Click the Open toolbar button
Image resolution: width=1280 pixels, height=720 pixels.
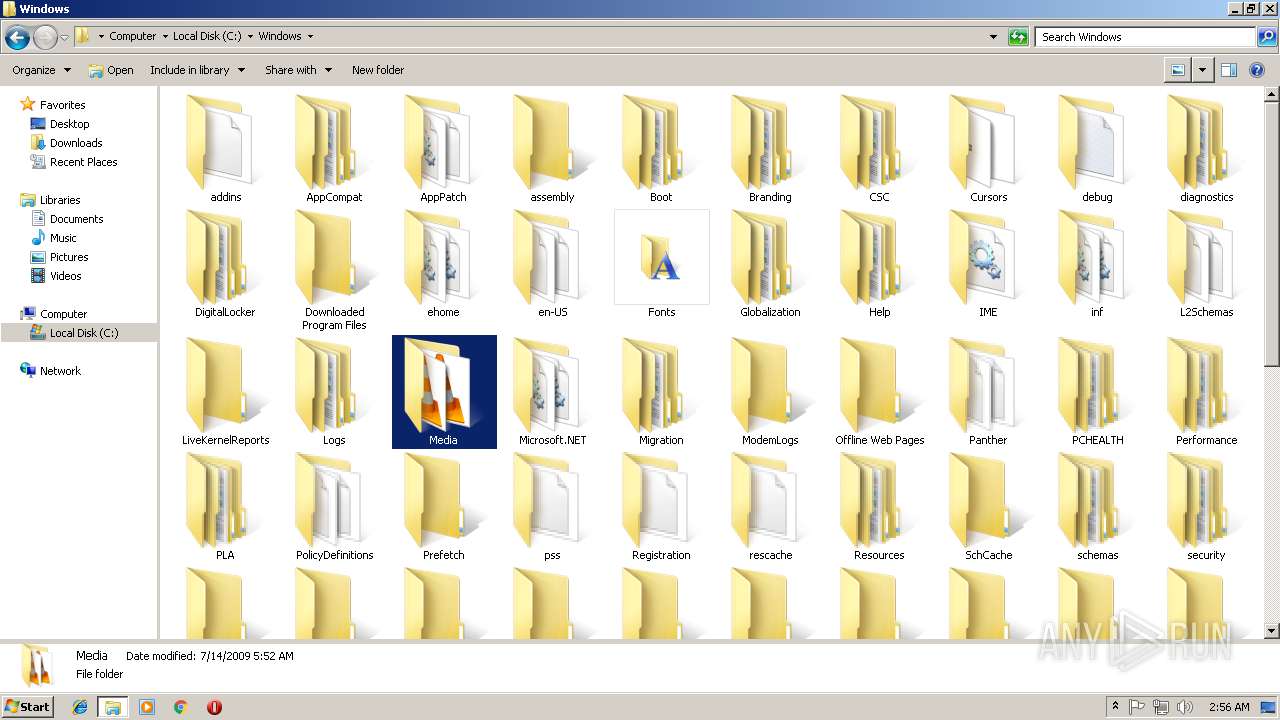[x=111, y=70]
